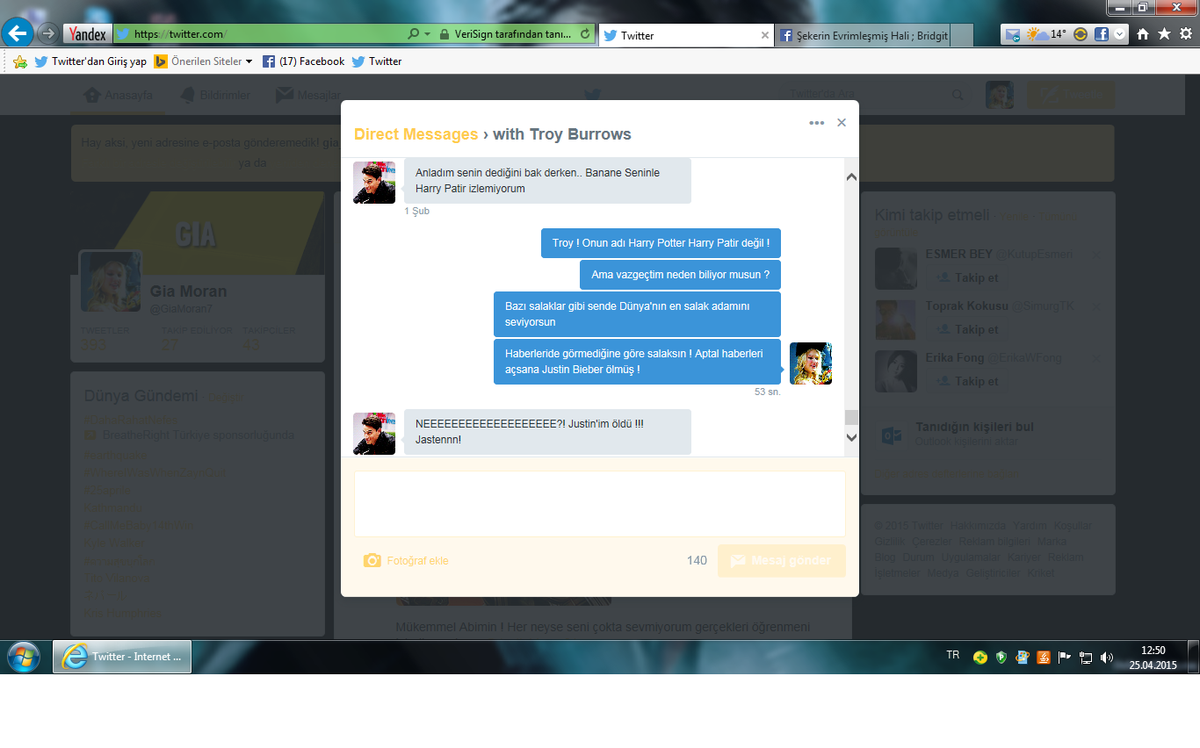Click the browser forward arrow
The width and height of the screenshot is (1200, 748).
click(47, 34)
